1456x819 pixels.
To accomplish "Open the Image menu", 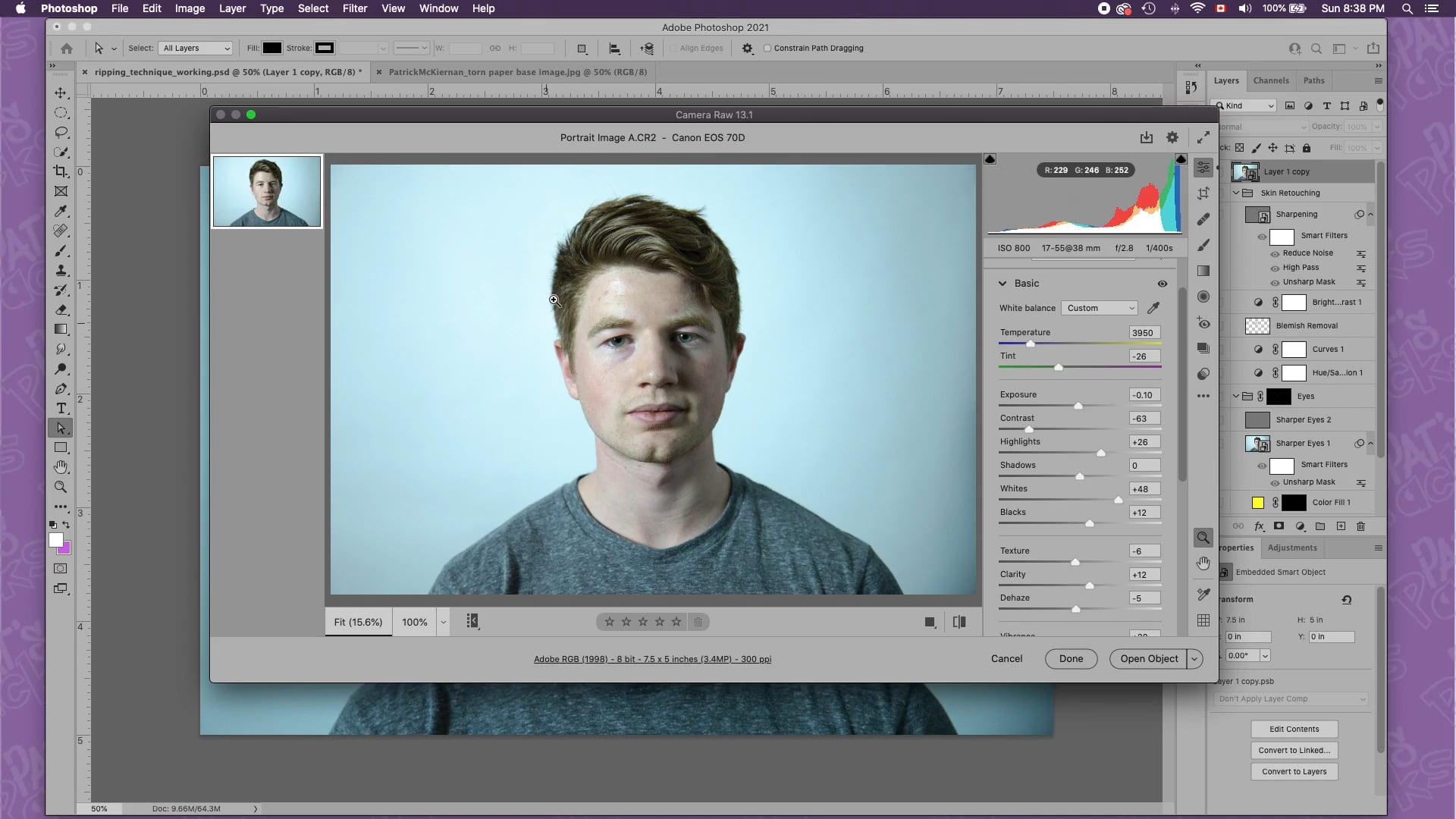I will [190, 8].
